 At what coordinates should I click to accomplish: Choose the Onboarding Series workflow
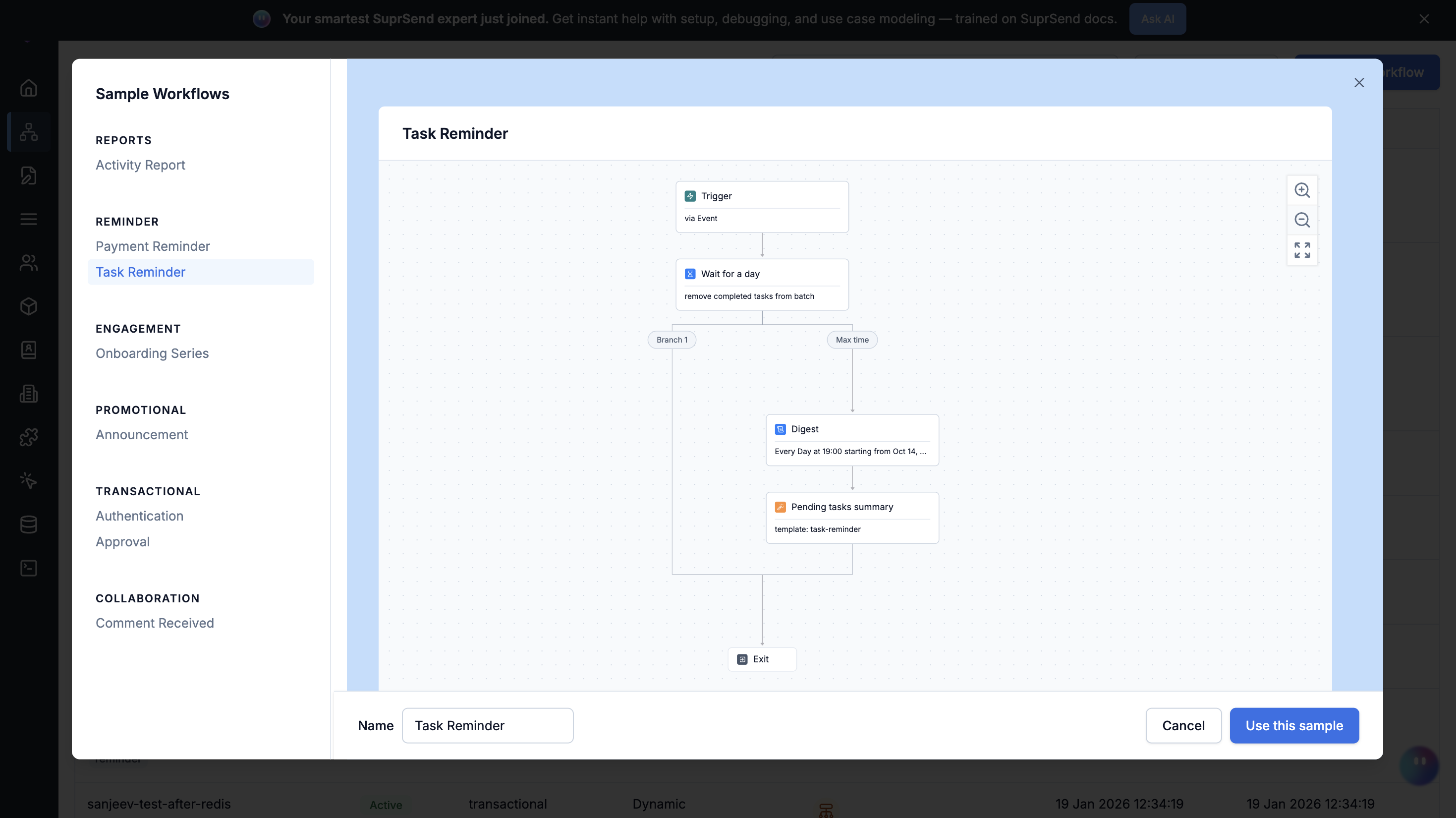[152, 353]
